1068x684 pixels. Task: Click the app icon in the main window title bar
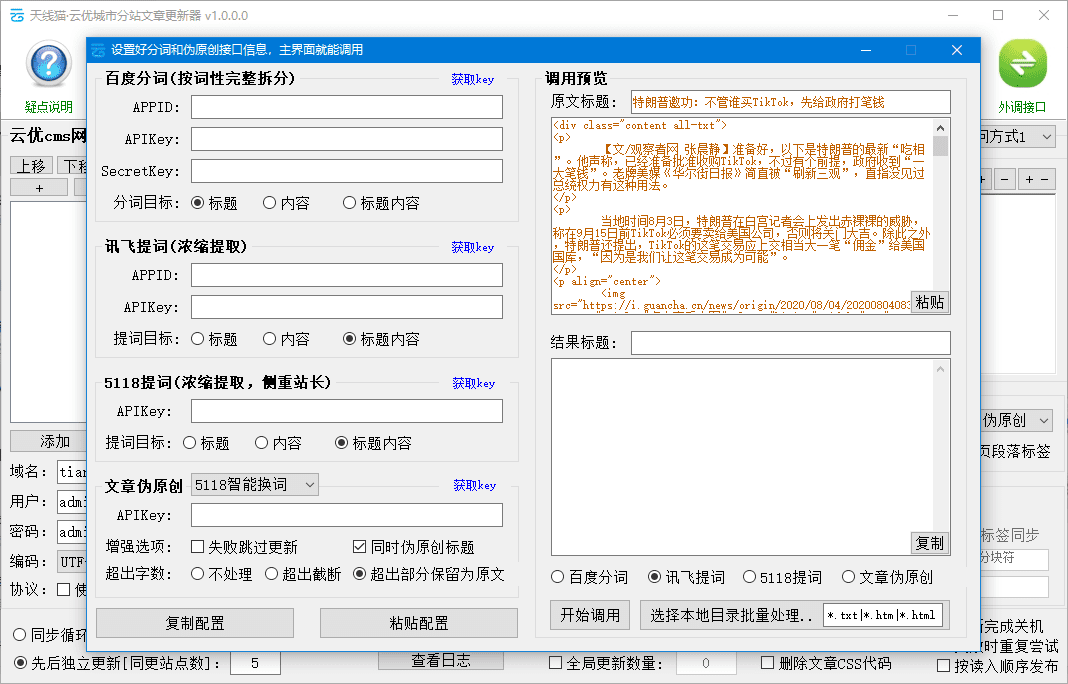[x=17, y=15]
